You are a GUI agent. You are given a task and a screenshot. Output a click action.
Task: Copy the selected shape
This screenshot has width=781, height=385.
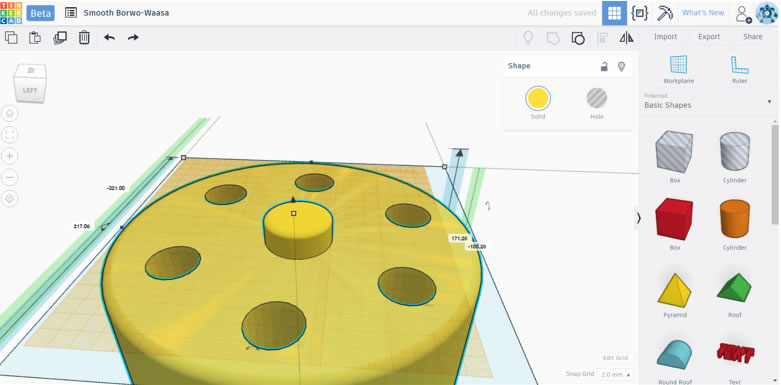[11, 37]
